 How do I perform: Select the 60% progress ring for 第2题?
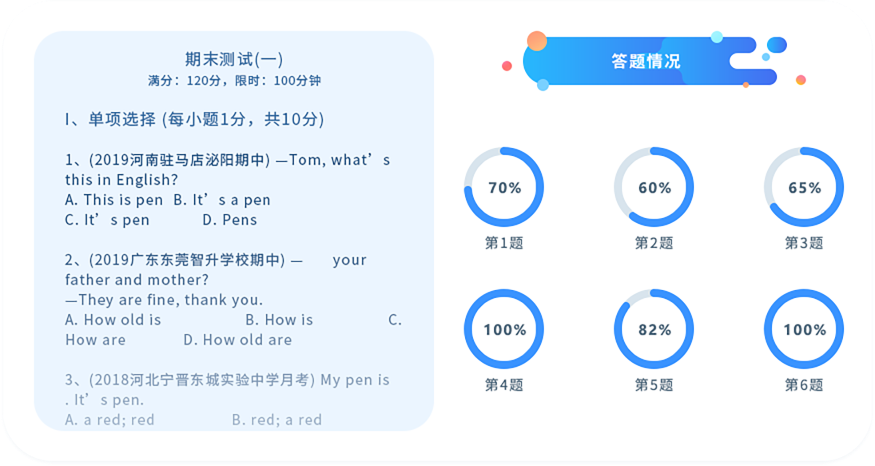(654, 187)
